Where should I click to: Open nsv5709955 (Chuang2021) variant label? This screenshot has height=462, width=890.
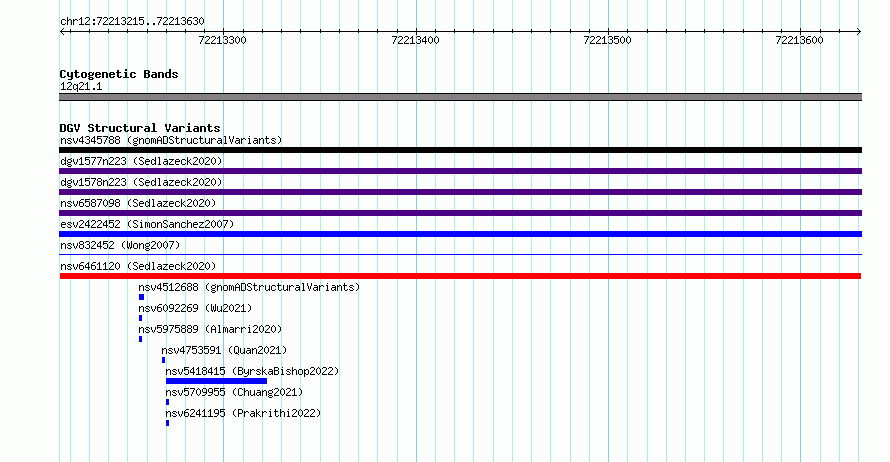(x=234, y=392)
